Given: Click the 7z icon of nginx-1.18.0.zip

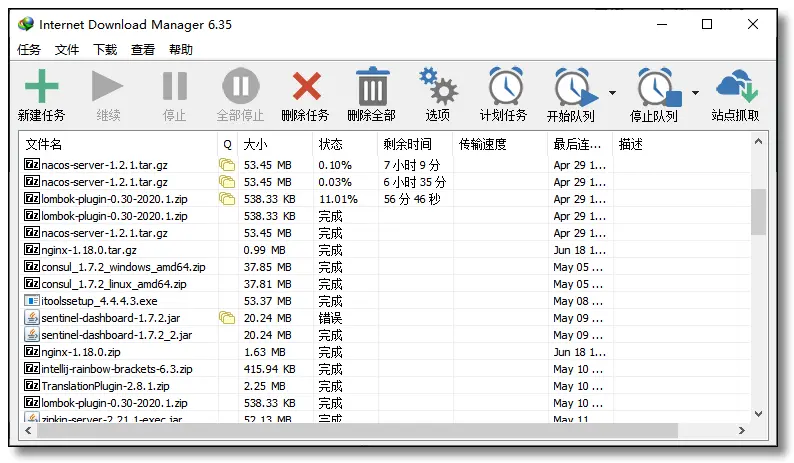Looking at the screenshot, I should [x=32, y=352].
